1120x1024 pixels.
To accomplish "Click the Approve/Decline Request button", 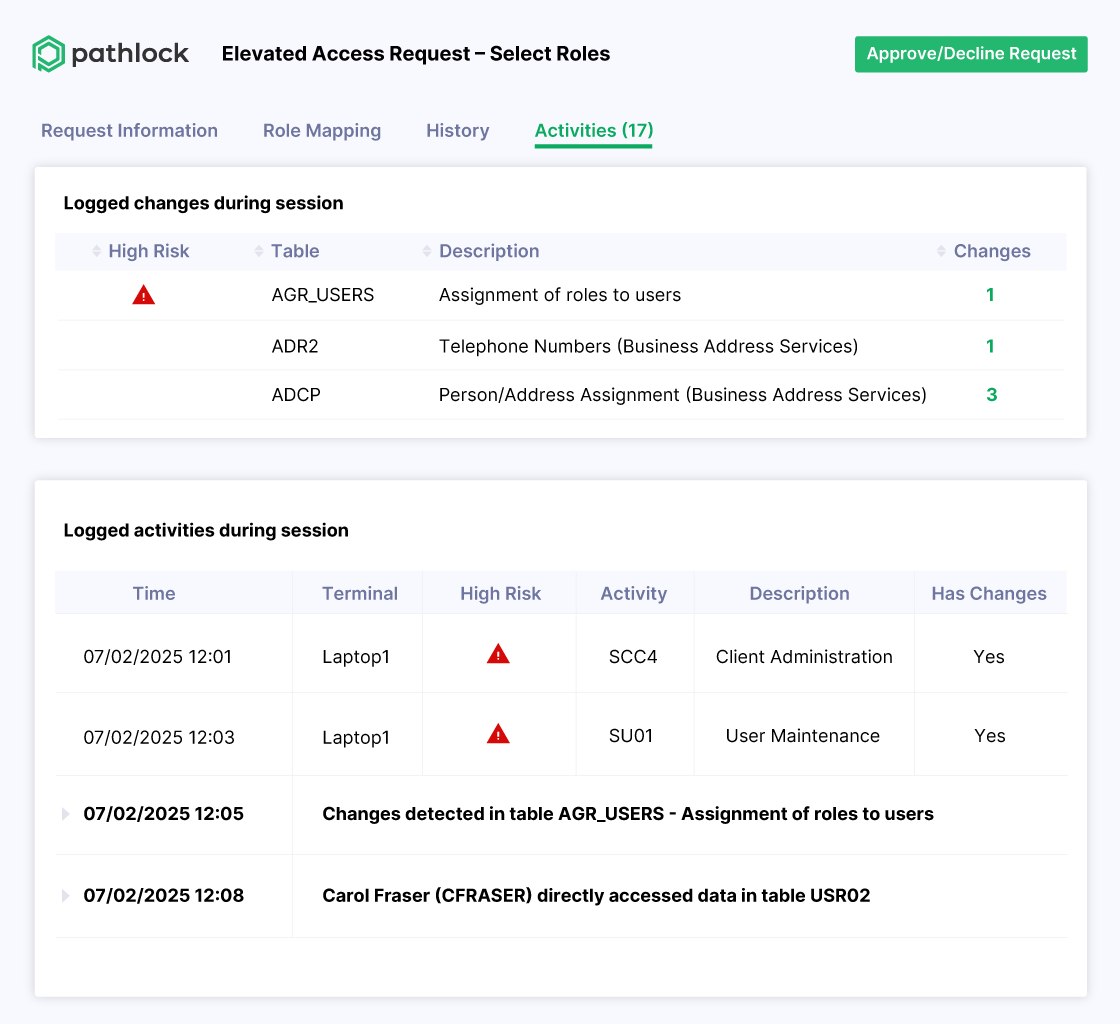I will tap(970, 54).
